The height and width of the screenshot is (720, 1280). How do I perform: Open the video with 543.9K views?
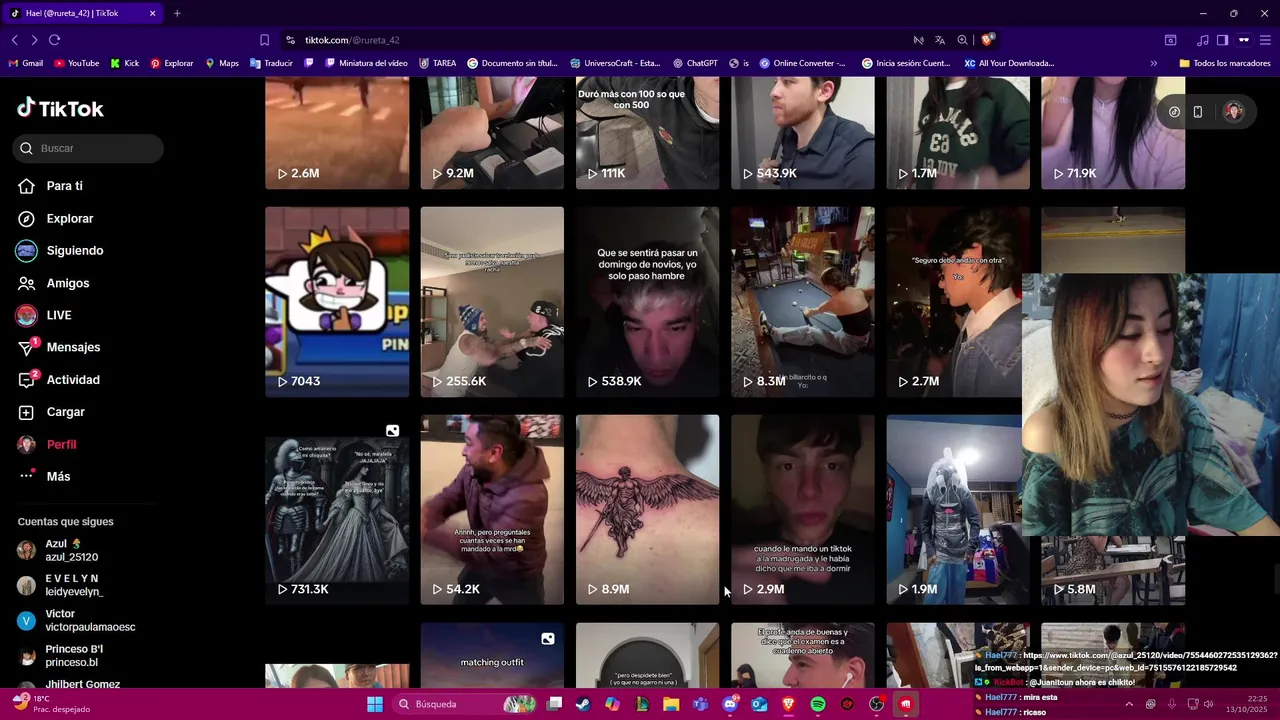tap(802, 133)
